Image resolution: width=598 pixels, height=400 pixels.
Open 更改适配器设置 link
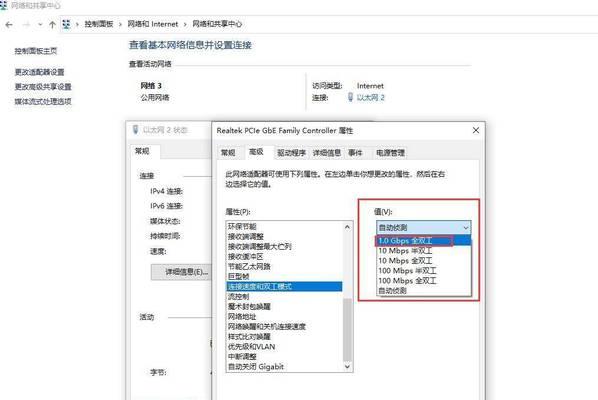[39, 72]
